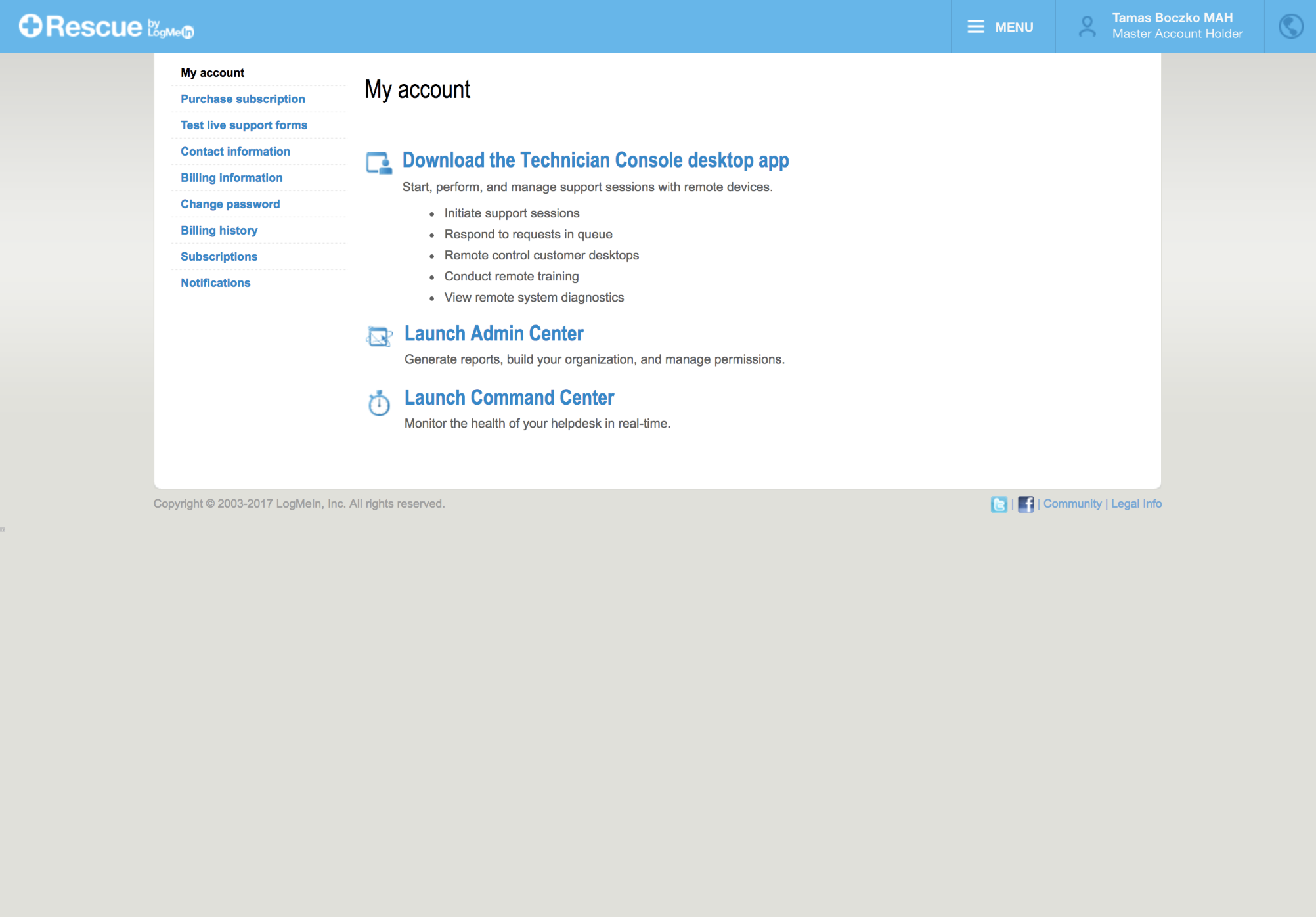Viewport: 1316px width, 917px height.
Task: Click the user profile silhouette icon
Action: coord(1087,26)
